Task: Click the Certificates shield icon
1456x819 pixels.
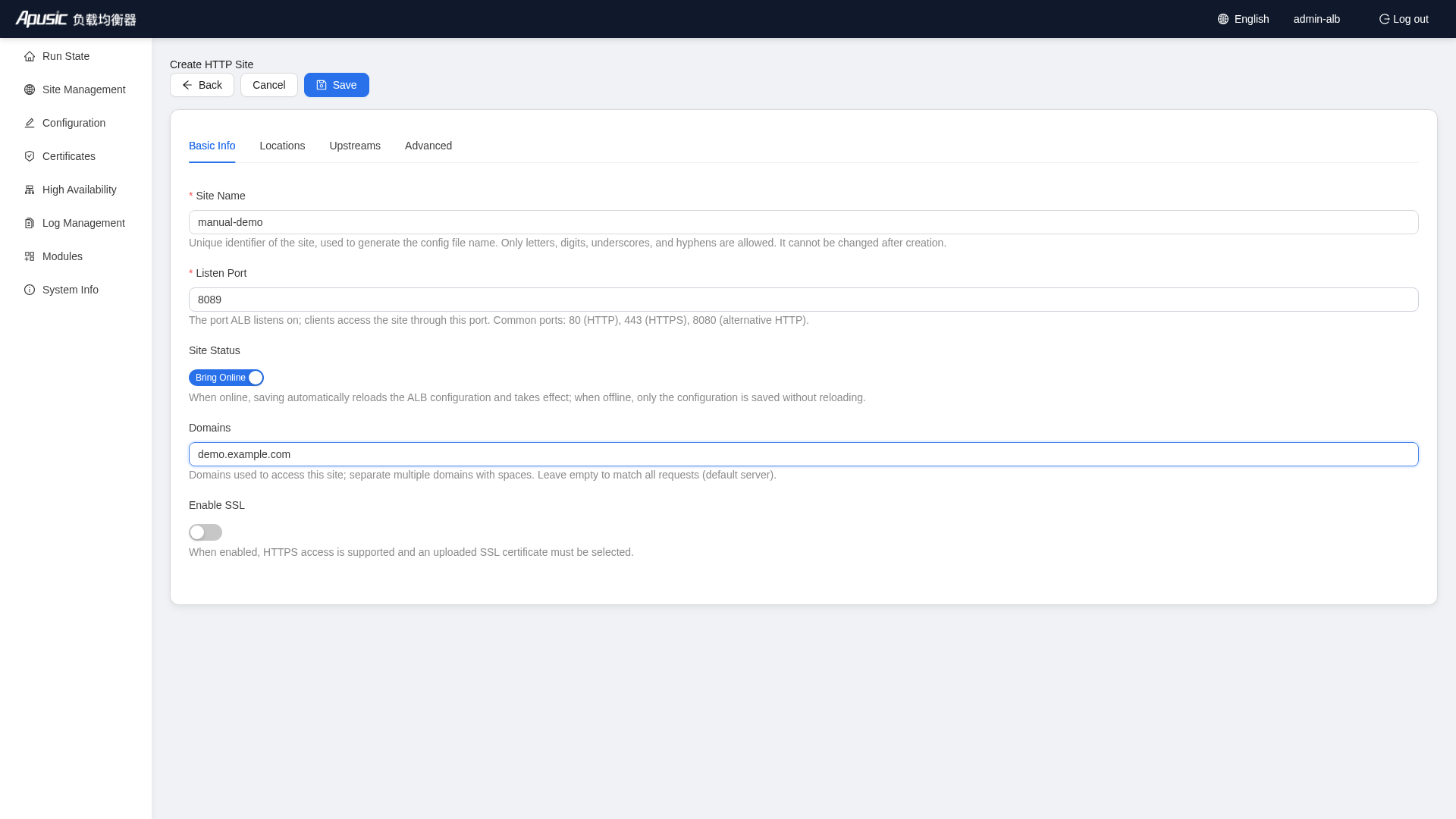Action: point(30,156)
